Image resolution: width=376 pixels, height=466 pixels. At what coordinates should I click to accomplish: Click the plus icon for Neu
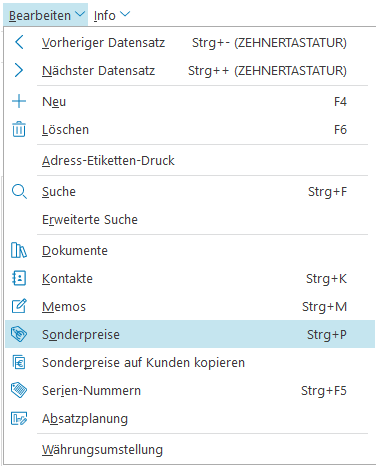[19, 101]
